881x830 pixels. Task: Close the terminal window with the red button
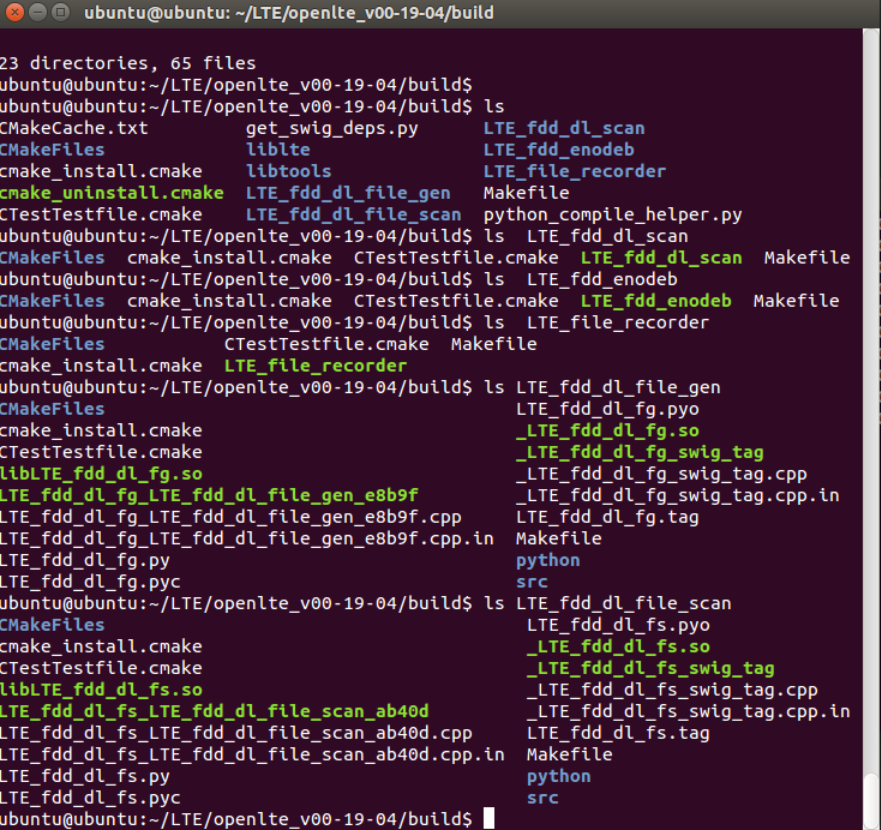[15, 13]
